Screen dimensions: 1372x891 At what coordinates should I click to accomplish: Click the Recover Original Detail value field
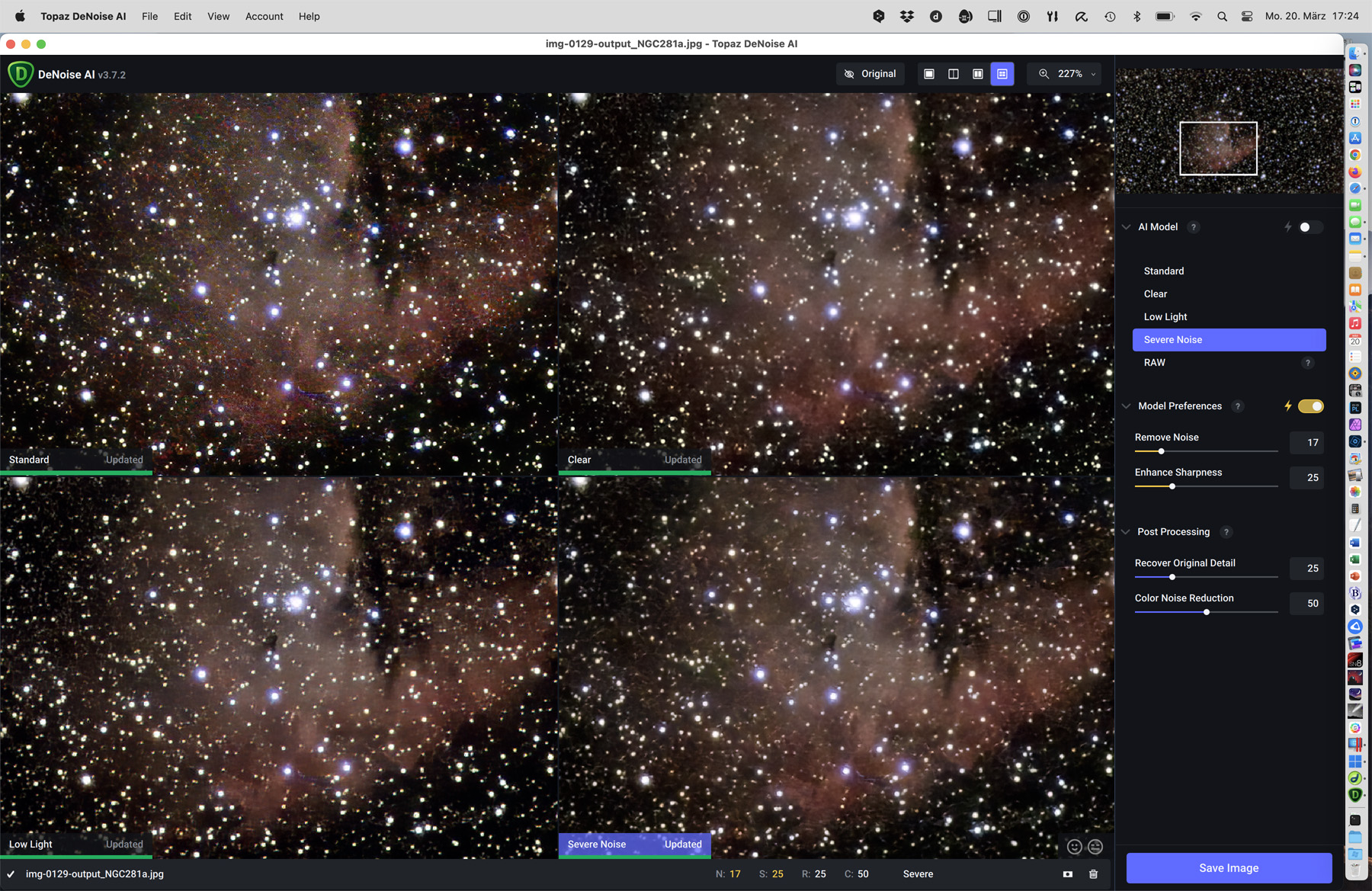[x=1306, y=569]
